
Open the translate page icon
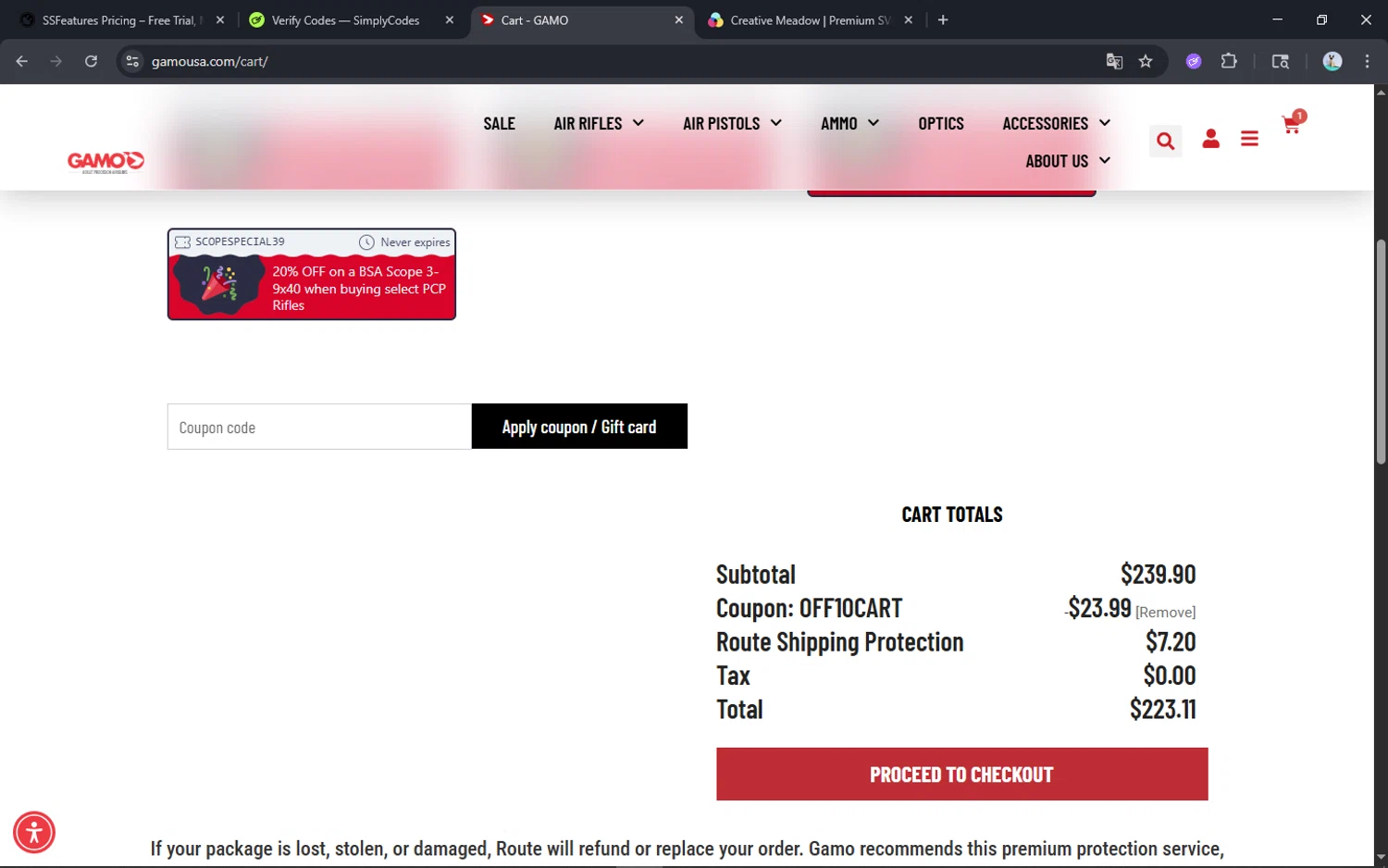point(1114,61)
